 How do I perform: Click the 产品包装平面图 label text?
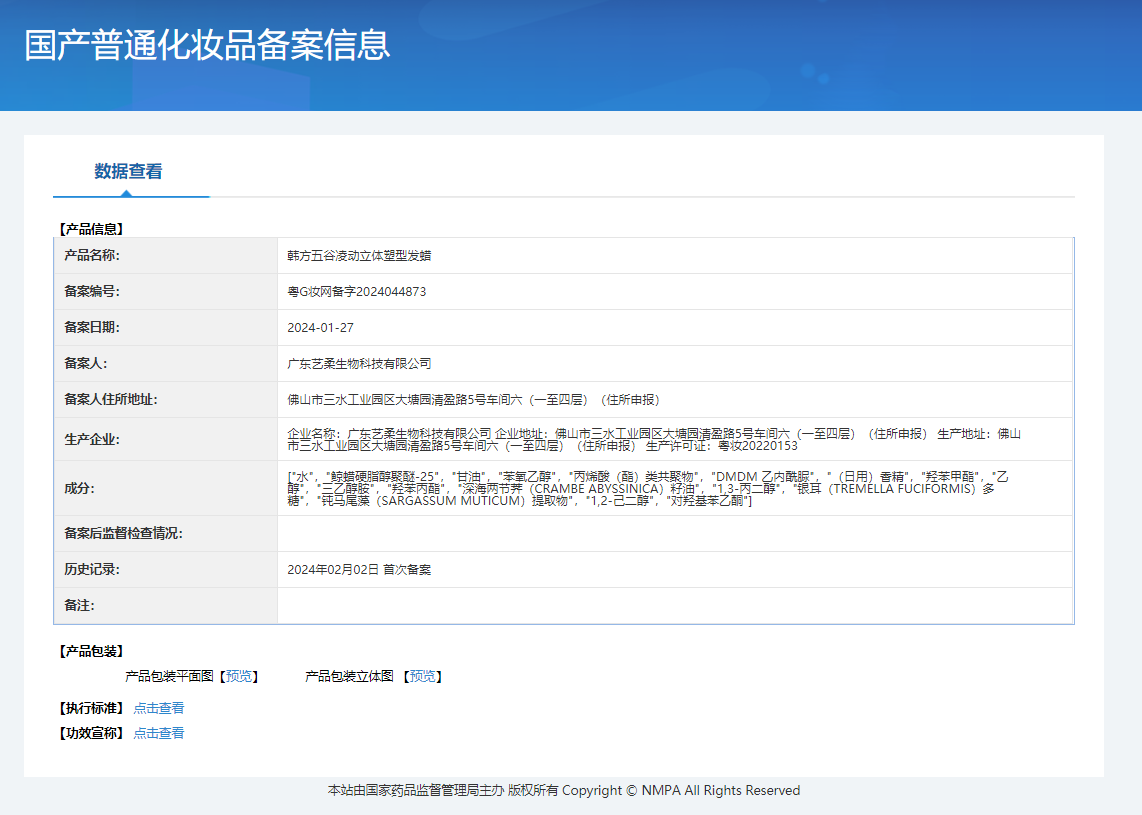click(169, 676)
